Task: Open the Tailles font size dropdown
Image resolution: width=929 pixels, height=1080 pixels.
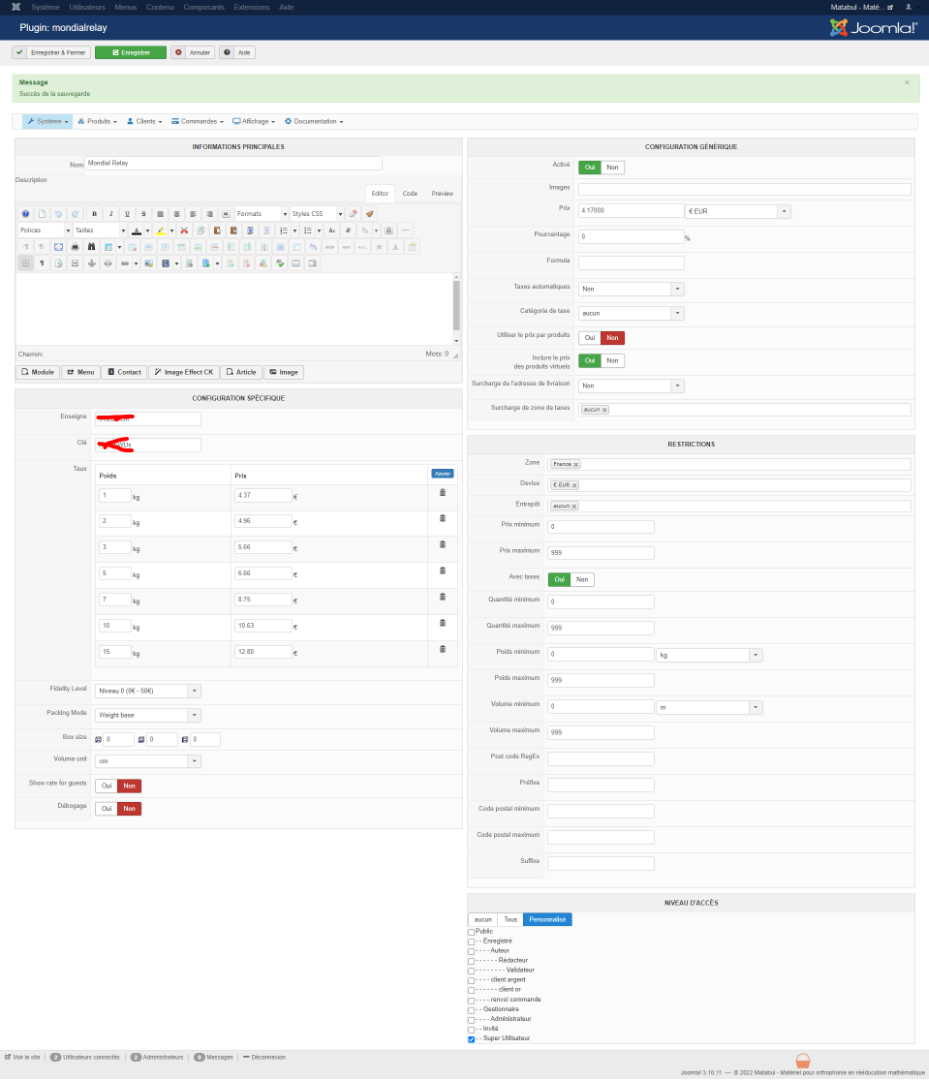Action: click(100, 230)
